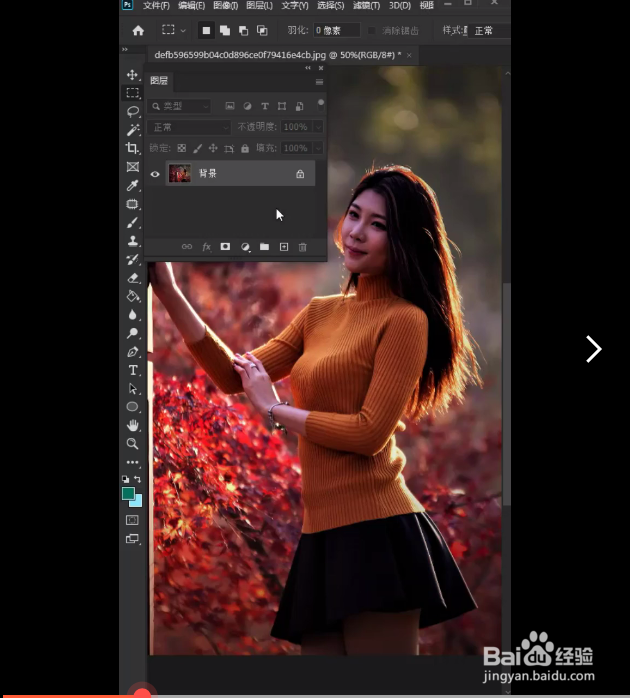Open the 图像(I) menu

pos(226,5)
